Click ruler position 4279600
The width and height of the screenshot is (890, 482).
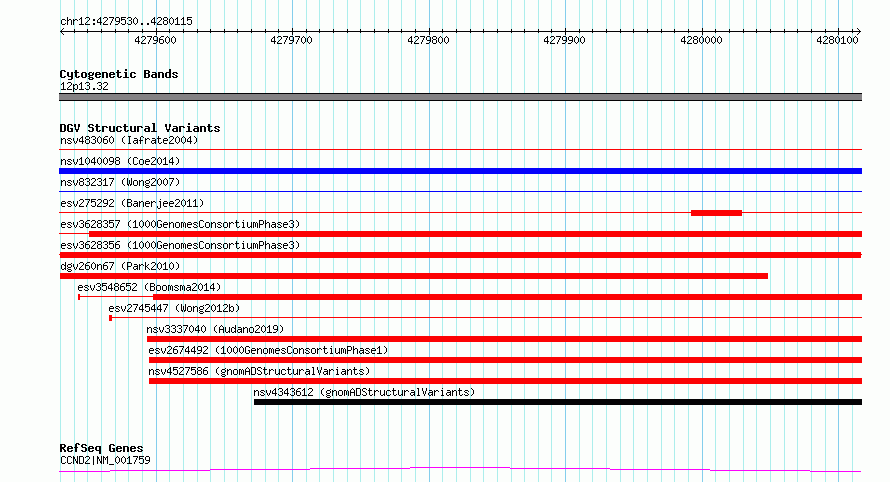pos(156,40)
